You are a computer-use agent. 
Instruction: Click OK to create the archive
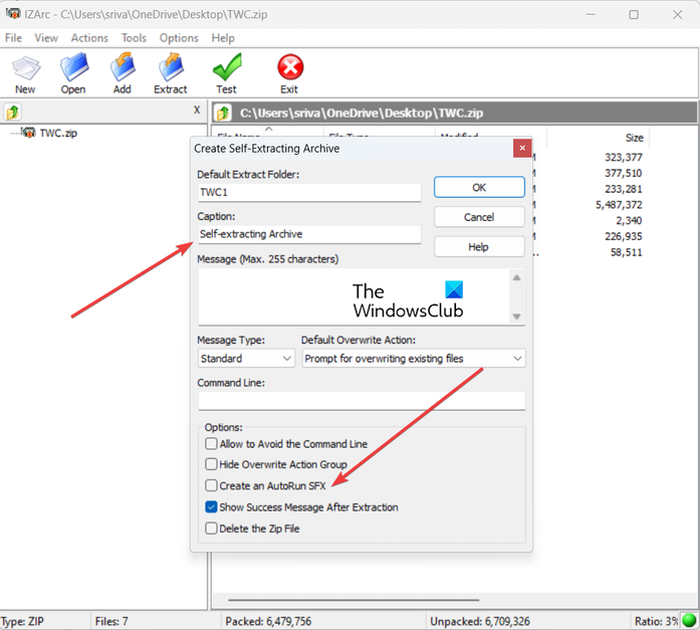479,188
